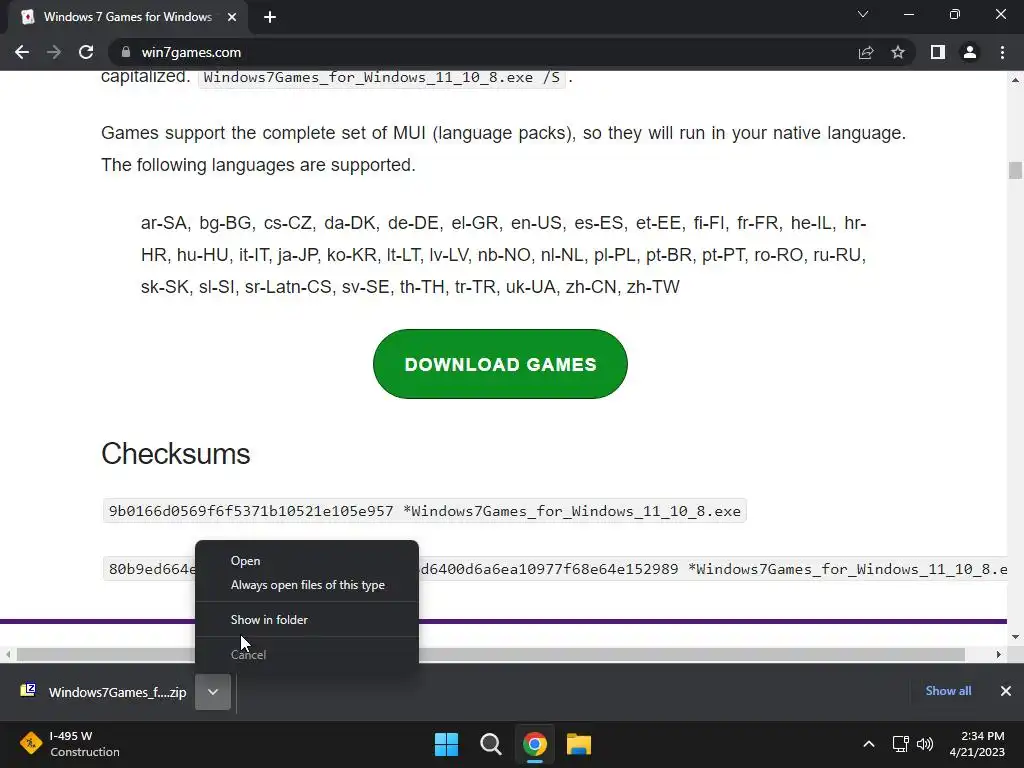Open the Windows Start menu
Screen dimensions: 1024x768
tap(447, 744)
